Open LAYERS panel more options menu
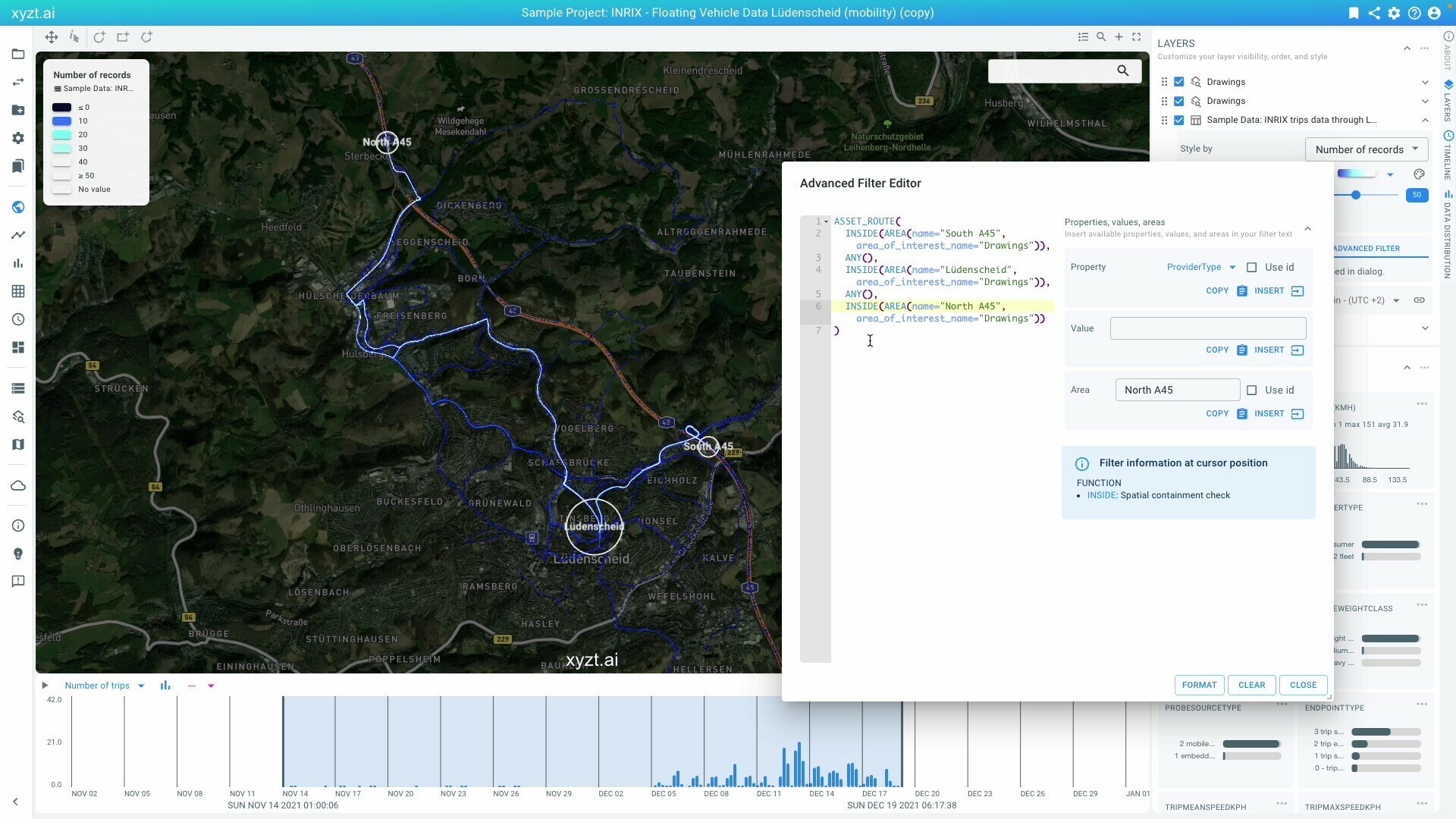1456x819 pixels. [x=1425, y=48]
